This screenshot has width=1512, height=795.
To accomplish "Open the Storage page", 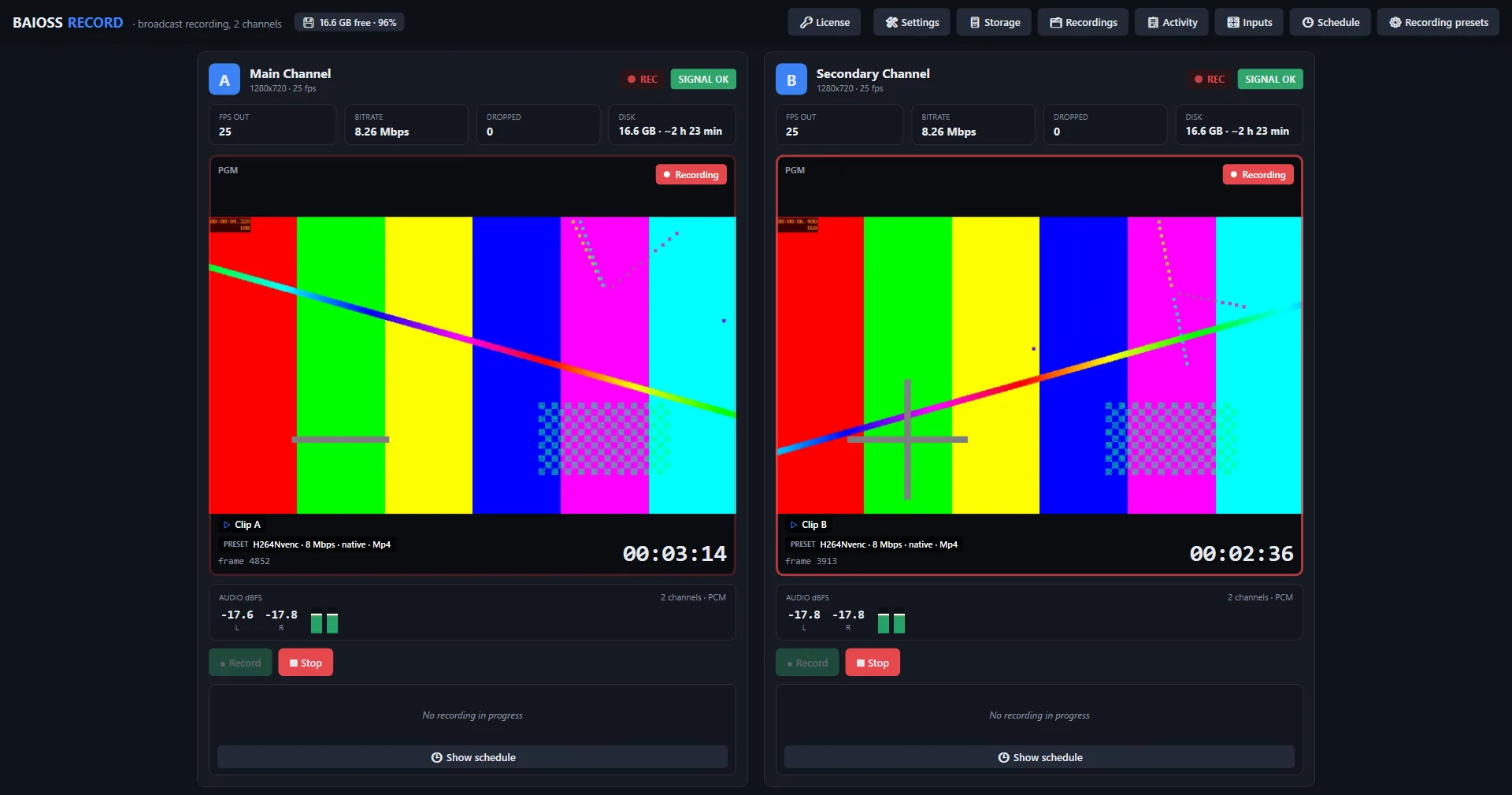I will coord(995,22).
